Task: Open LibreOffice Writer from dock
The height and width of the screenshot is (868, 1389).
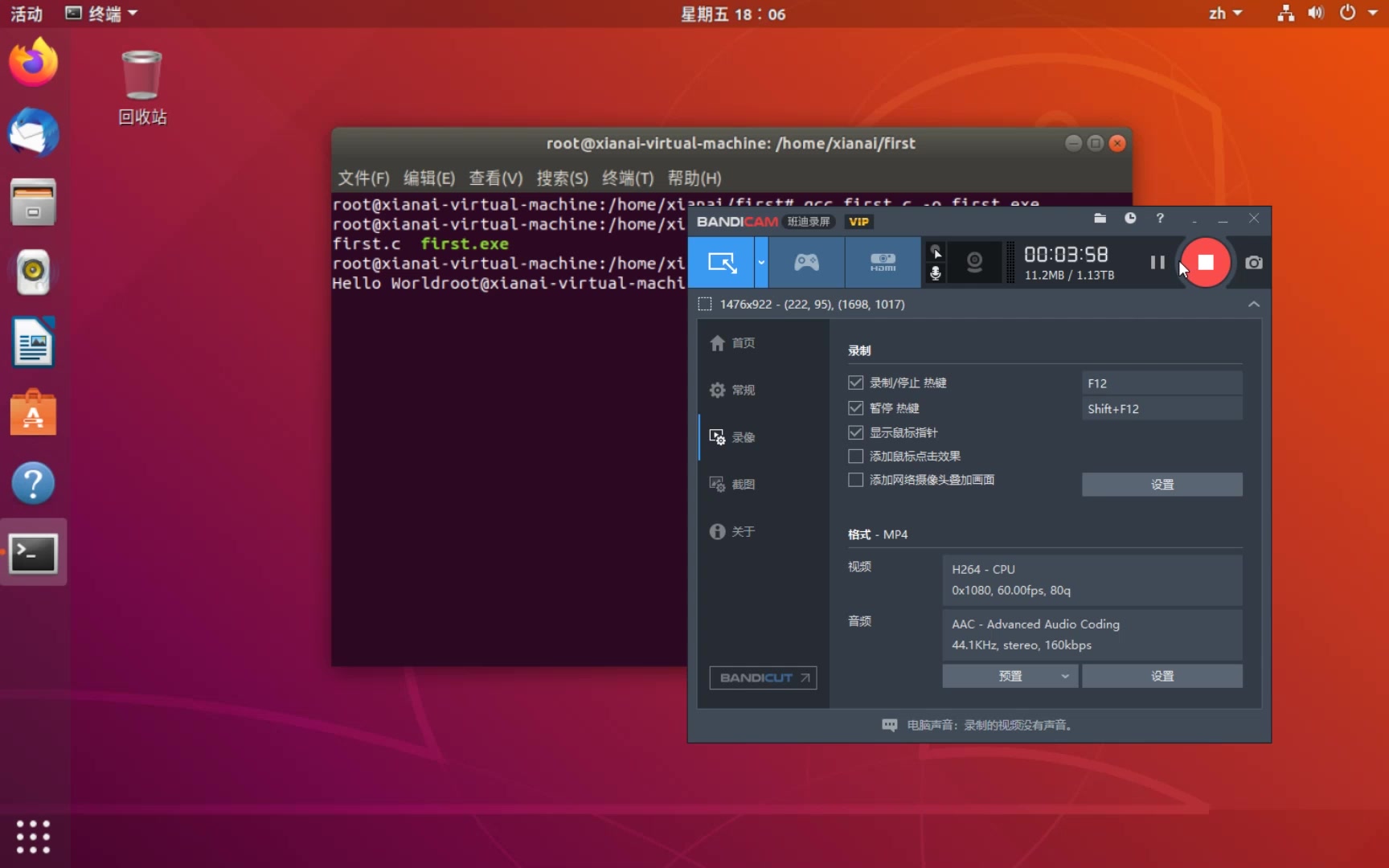Action: 33,342
